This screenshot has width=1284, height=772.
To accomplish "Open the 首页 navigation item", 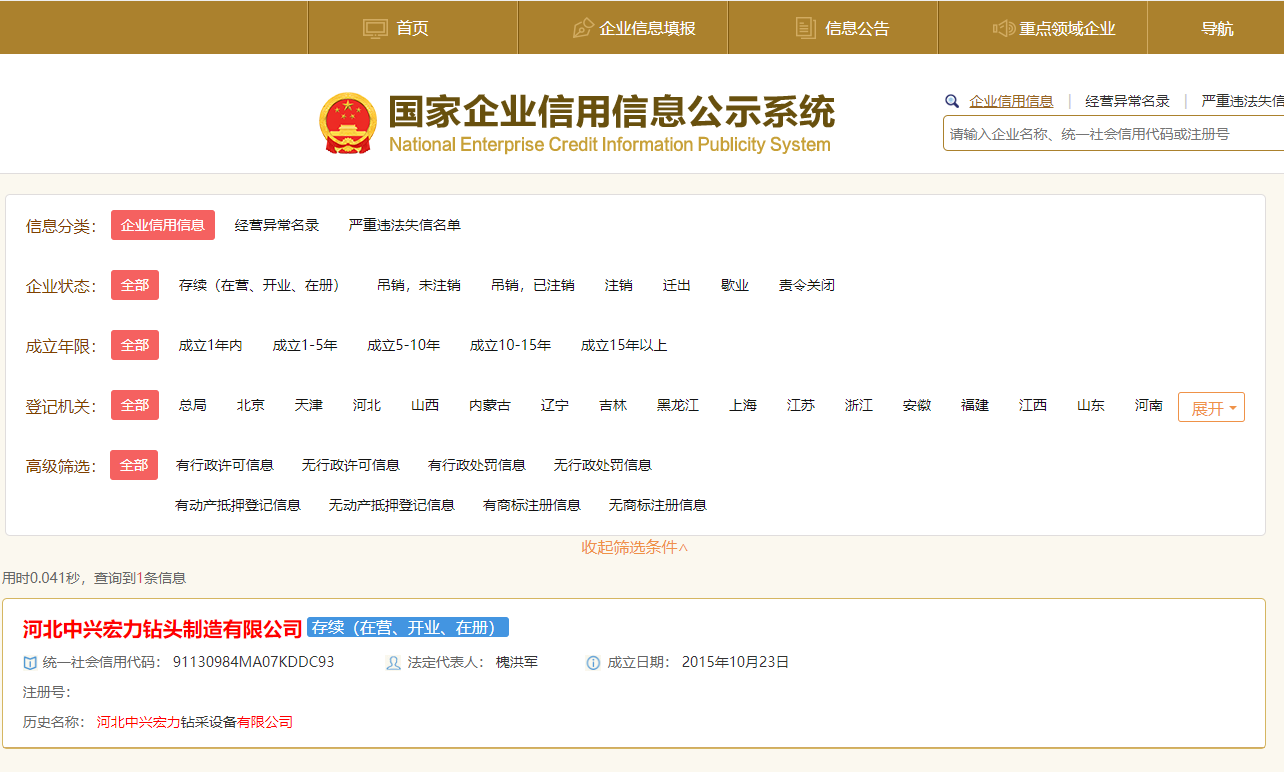I will point(413,28).
